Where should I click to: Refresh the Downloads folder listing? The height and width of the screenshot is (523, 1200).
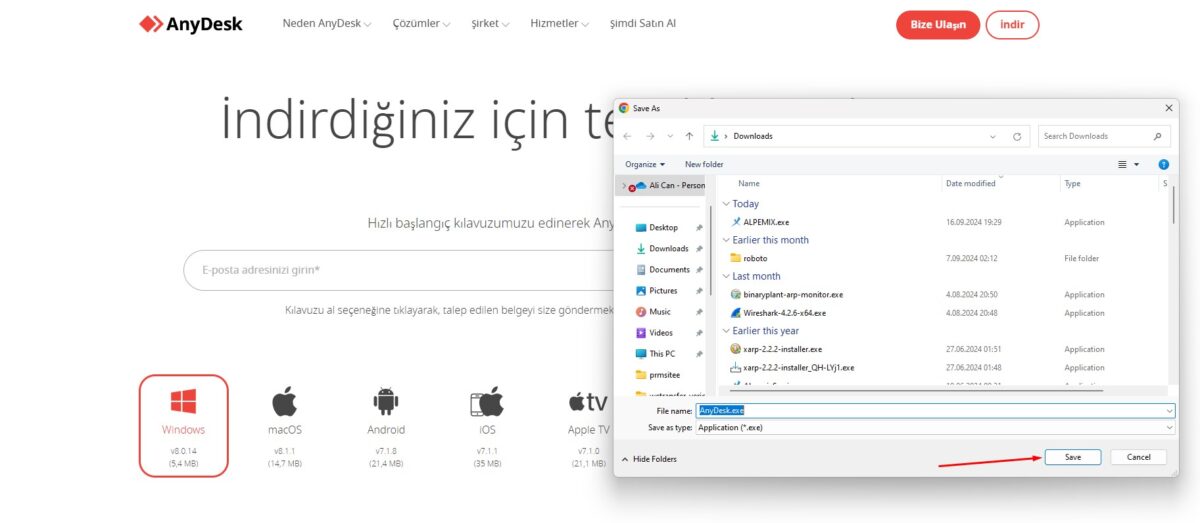[1017, 136]
